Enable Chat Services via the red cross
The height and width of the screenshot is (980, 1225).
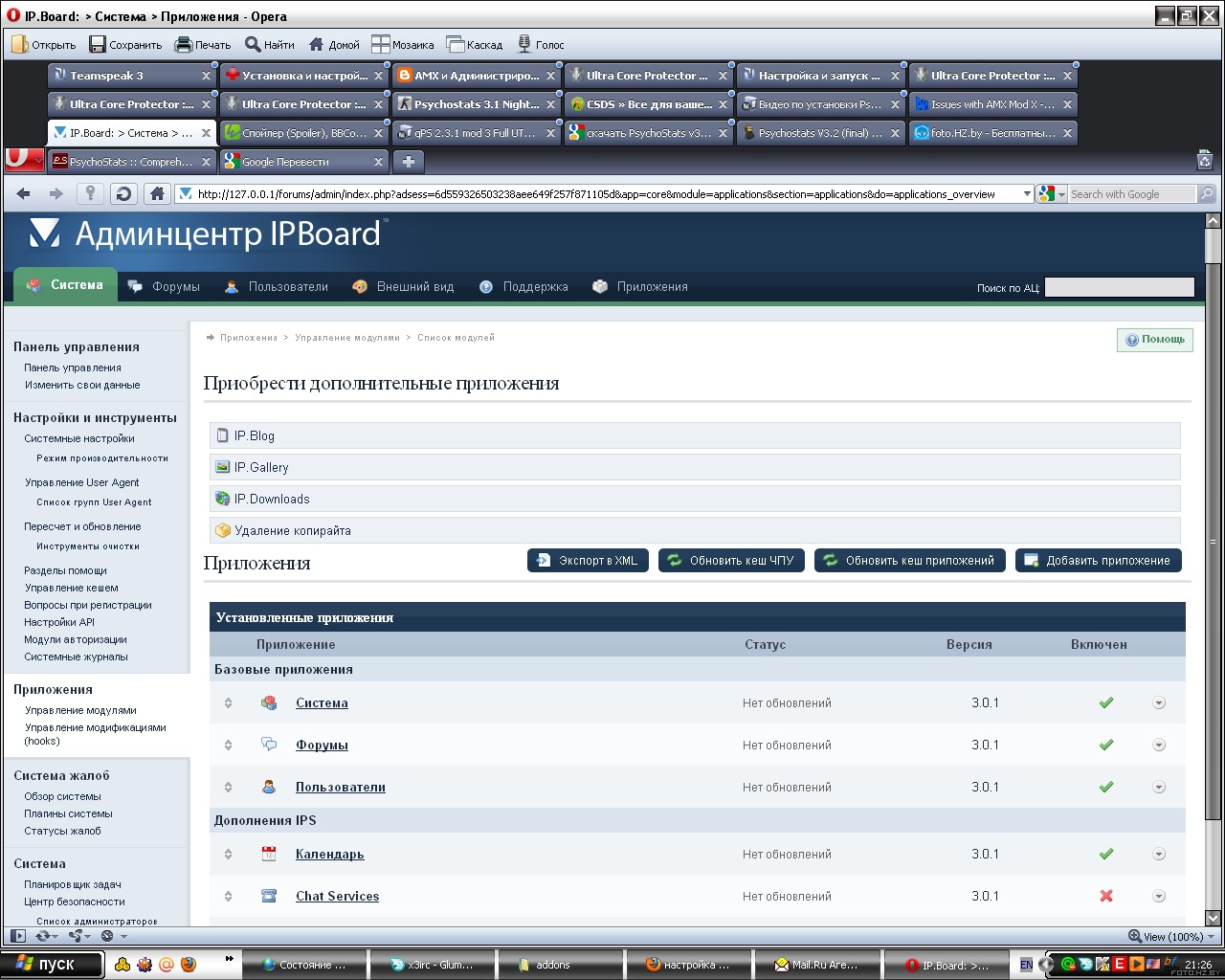pos(1106,896)
